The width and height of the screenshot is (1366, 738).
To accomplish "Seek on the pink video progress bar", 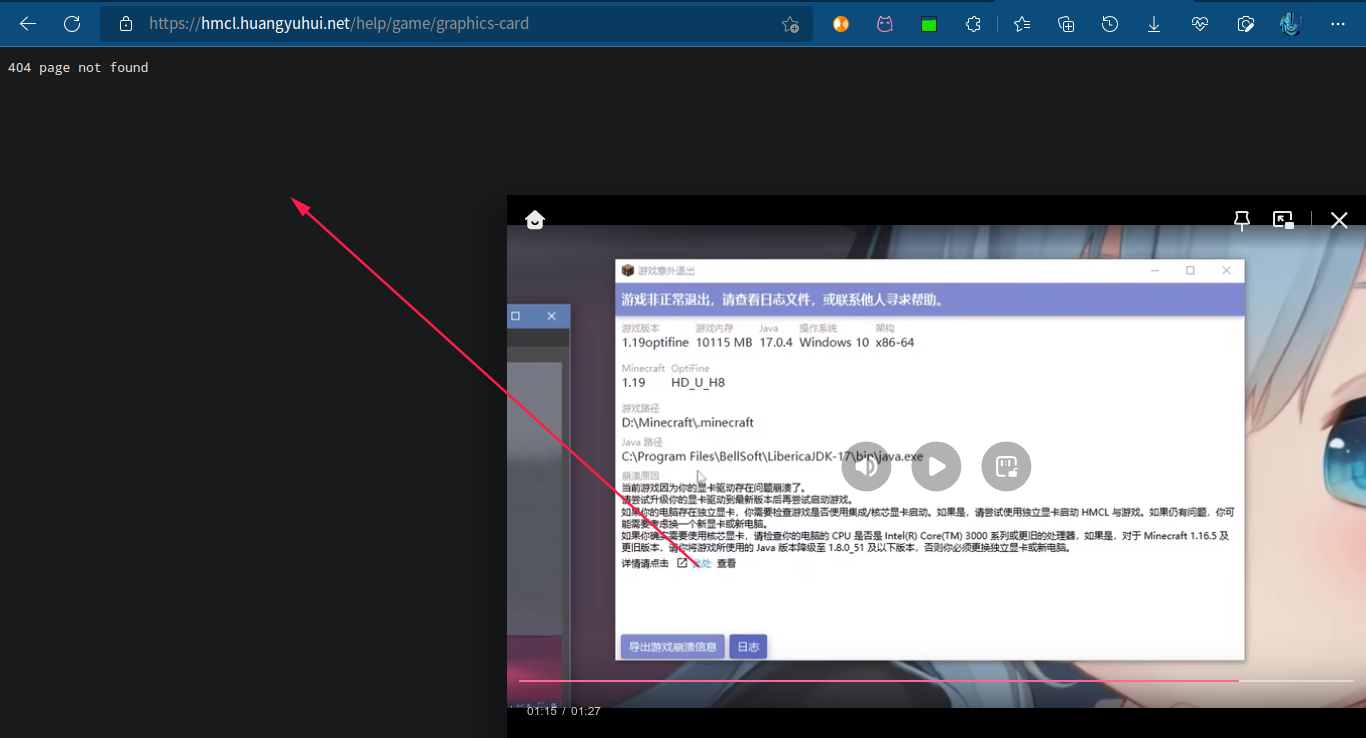I will pos(935,681).
